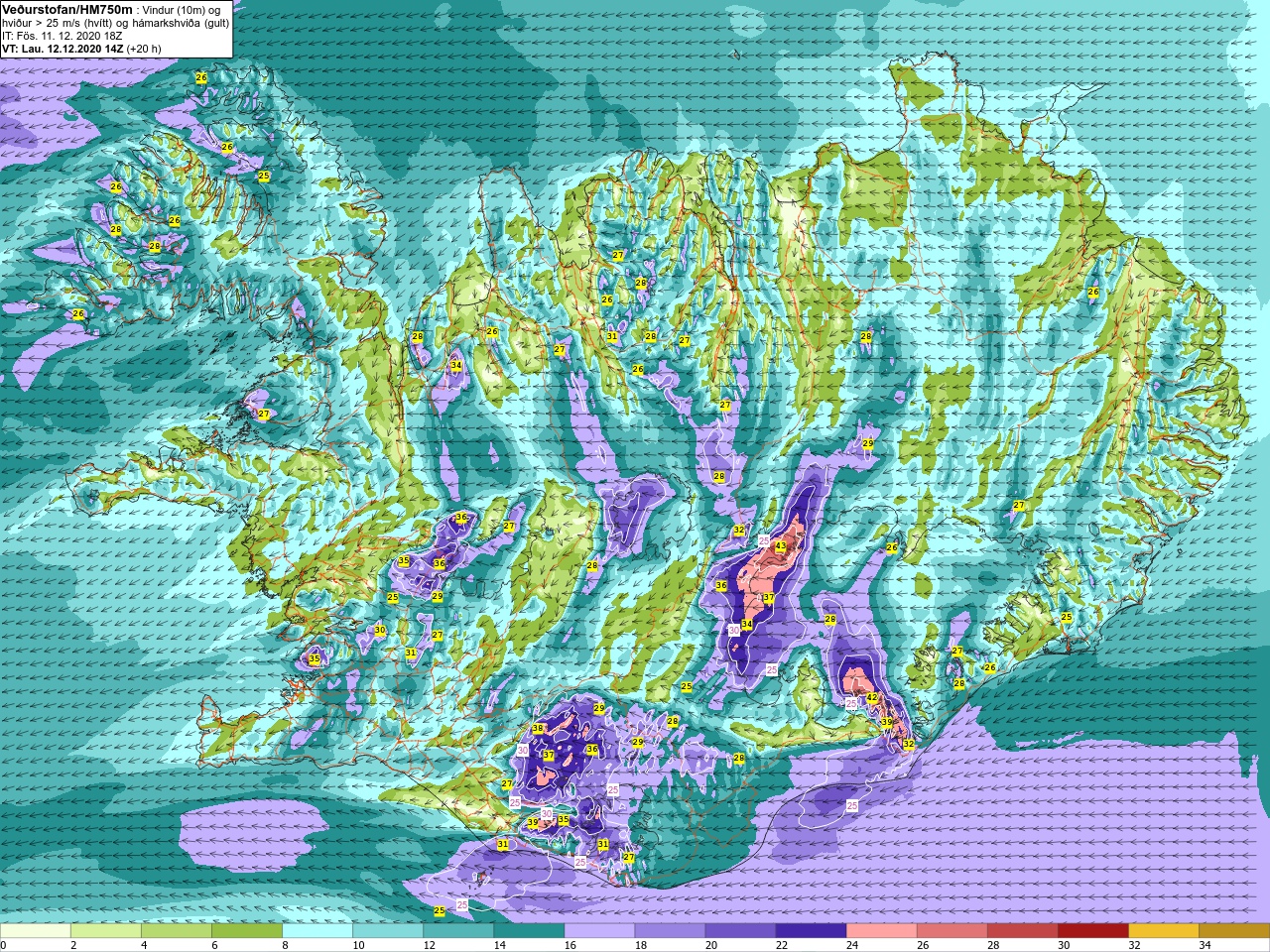Select the gold swatch above 34
The width and height of the screenshot is (1270, 952).
pyautogui.click(x=1233, y=931)
